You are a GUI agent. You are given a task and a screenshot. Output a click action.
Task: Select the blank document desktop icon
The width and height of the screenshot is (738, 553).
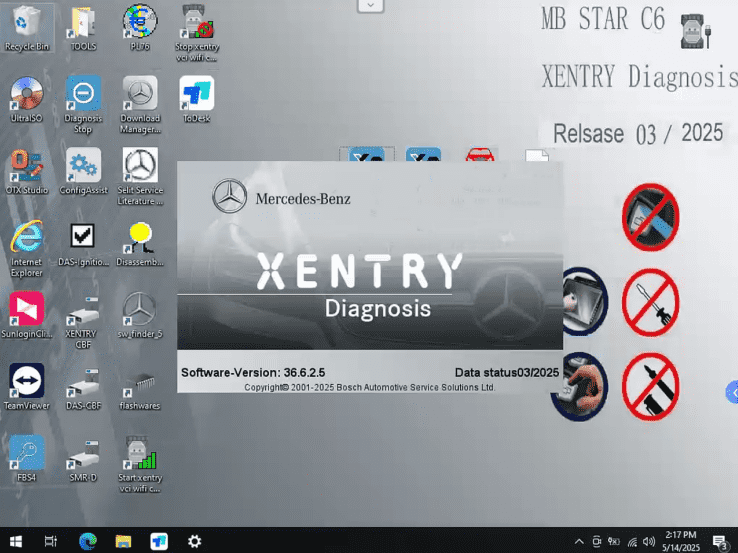(537, 155)
